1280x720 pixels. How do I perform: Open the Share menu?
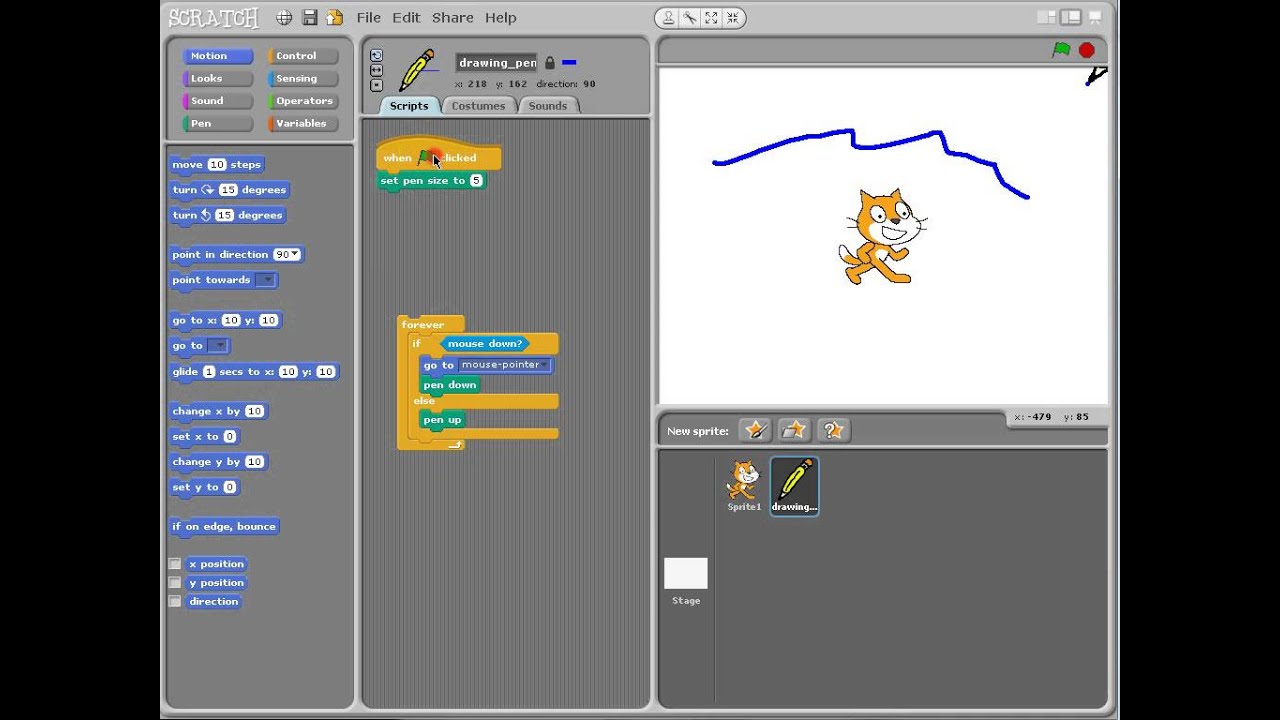coord(453,18)
